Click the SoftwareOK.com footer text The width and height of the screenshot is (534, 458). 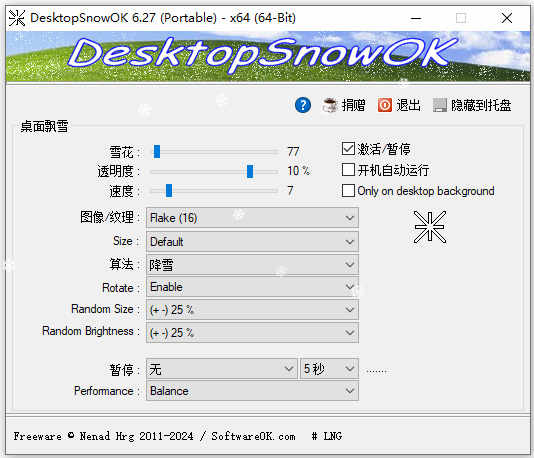[253, 436]
